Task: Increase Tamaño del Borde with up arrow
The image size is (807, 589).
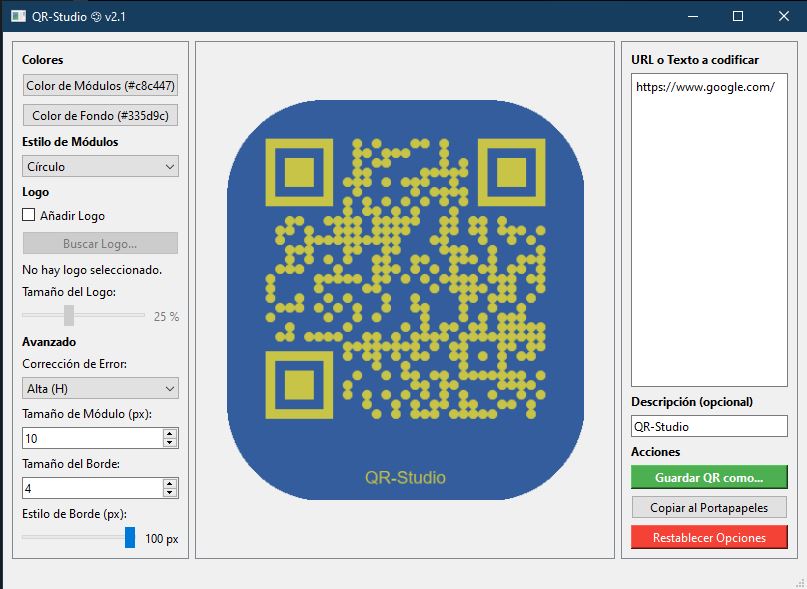Action: (x=170, y=483)
